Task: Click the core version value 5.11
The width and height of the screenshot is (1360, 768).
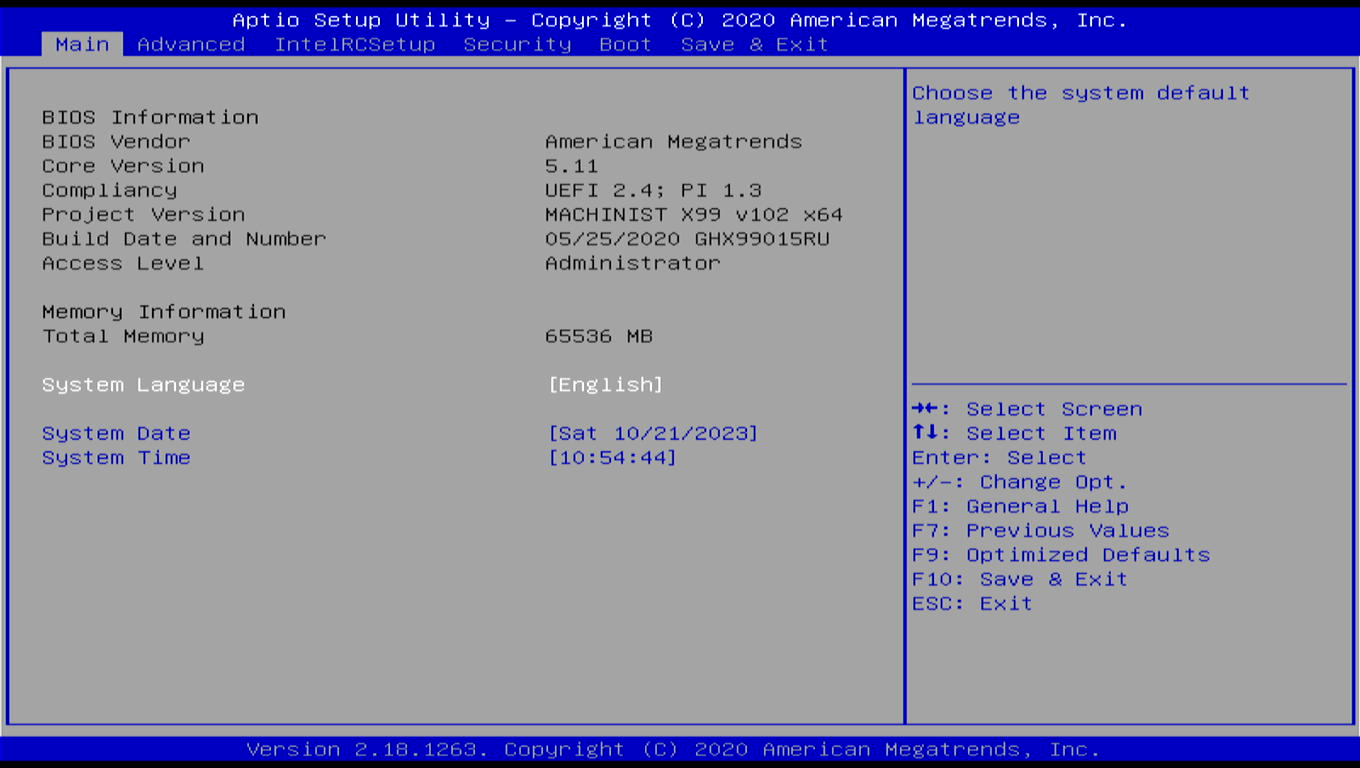Action: click(572, 166)
